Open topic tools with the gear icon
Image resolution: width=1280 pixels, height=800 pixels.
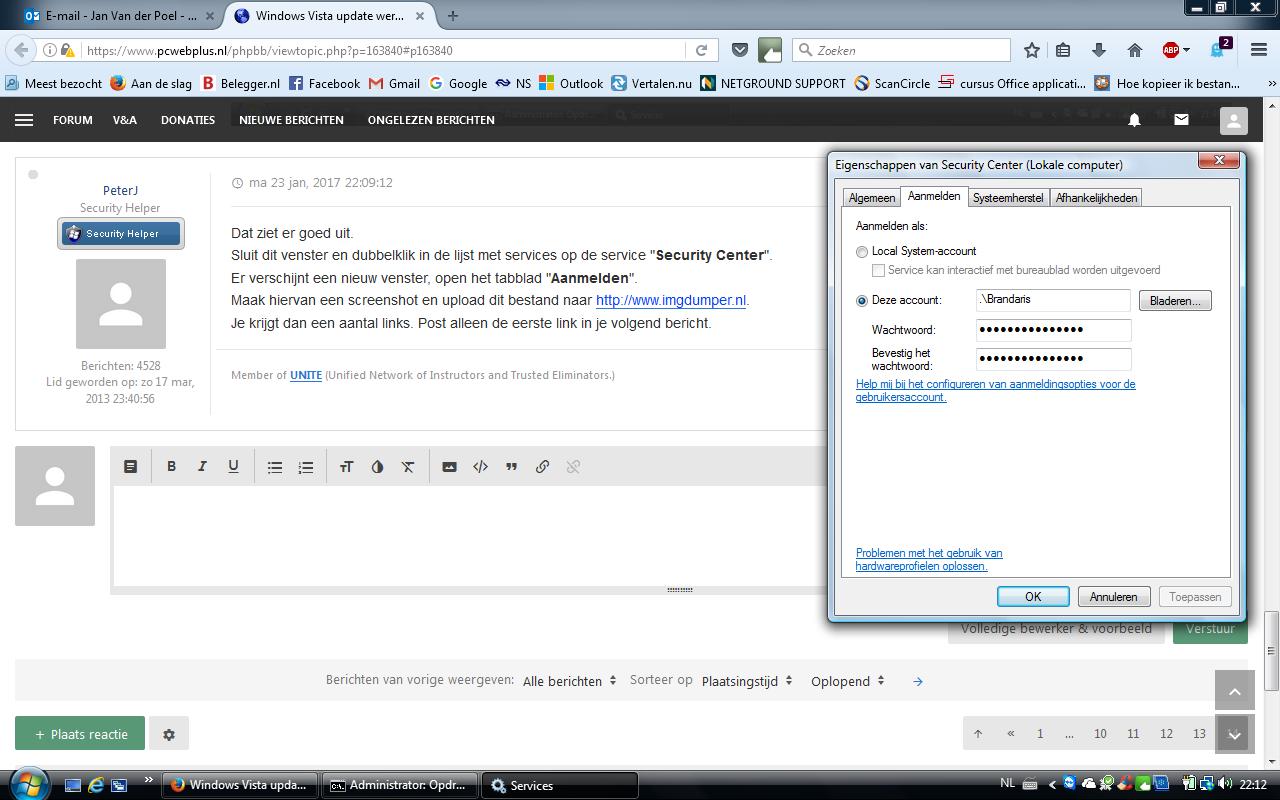click(x=169, y=734)
